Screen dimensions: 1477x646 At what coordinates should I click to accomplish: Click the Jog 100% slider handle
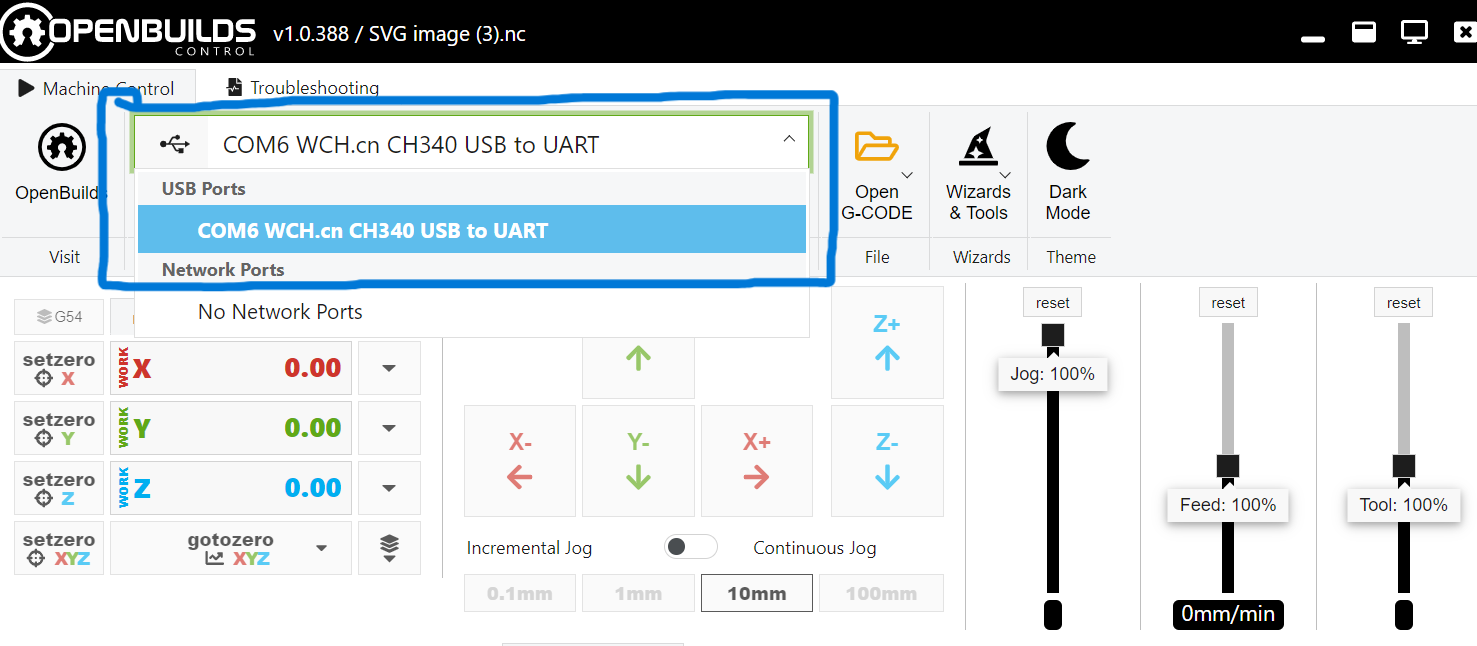(x=1053, y=335)
